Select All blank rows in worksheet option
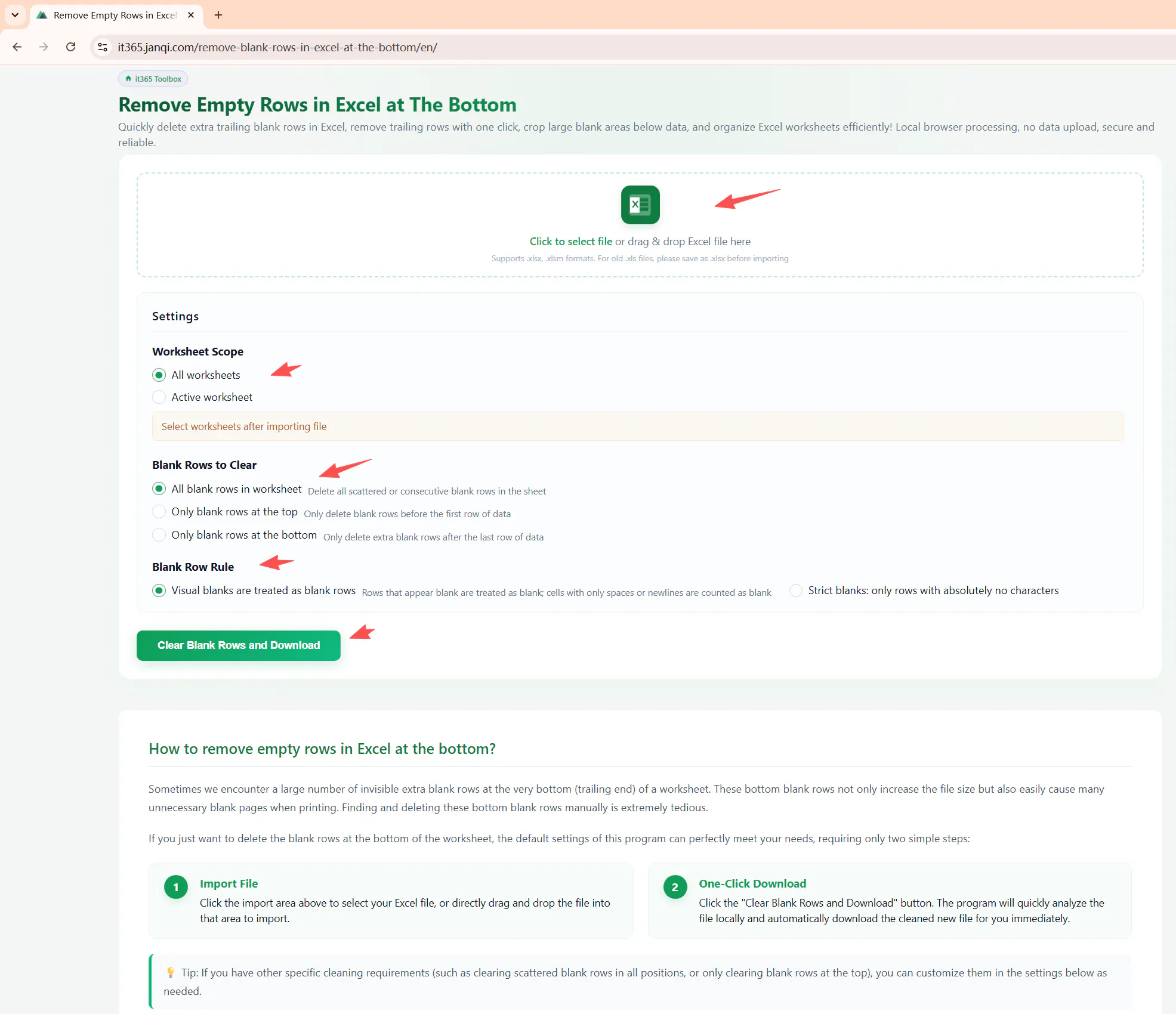The width and height of the screenshot is (1176, 1014). point(159,489)
